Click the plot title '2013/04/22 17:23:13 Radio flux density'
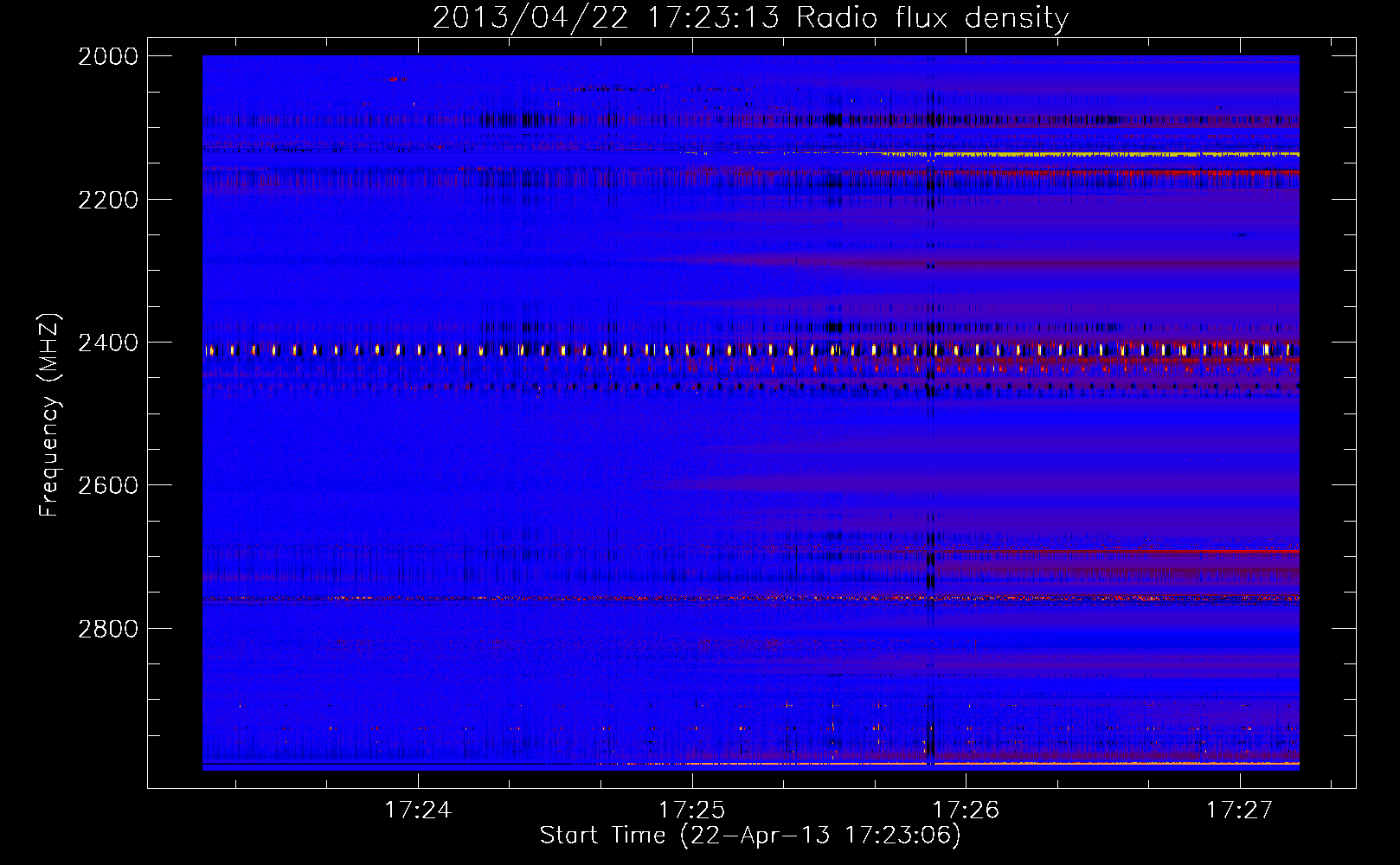The width and height of the screenshot is (1400, 865). click(750, 17)
